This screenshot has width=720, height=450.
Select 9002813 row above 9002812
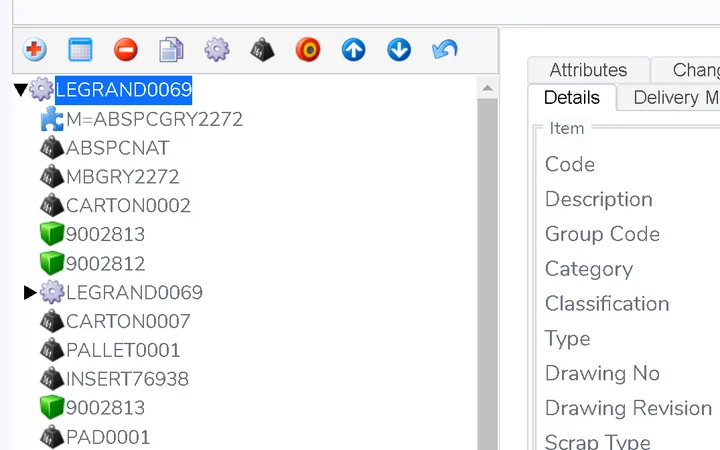click(105, 235)
